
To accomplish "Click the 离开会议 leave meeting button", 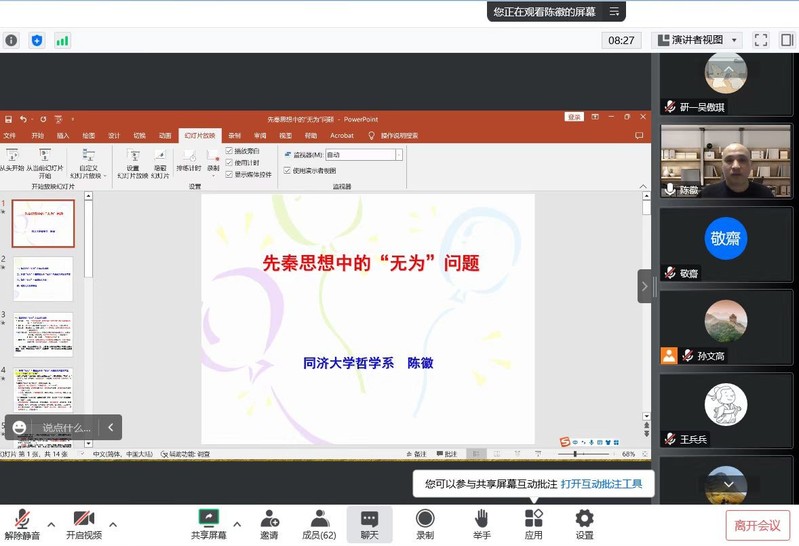I will pos(757,525).
